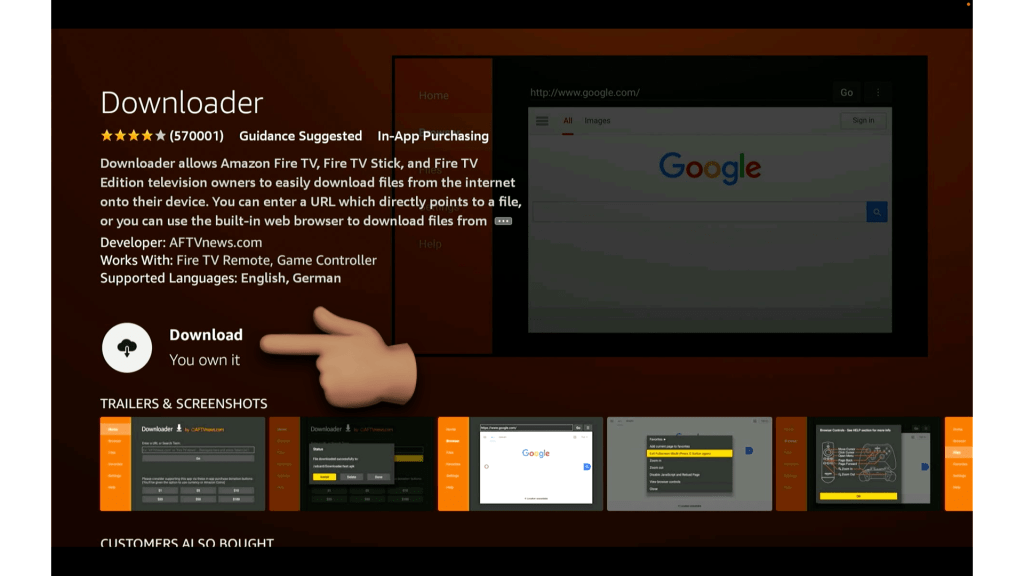Click developer name AFTVnews.com
The height and width of the screenshot is (576, 1024).
[x=216, y=242]
